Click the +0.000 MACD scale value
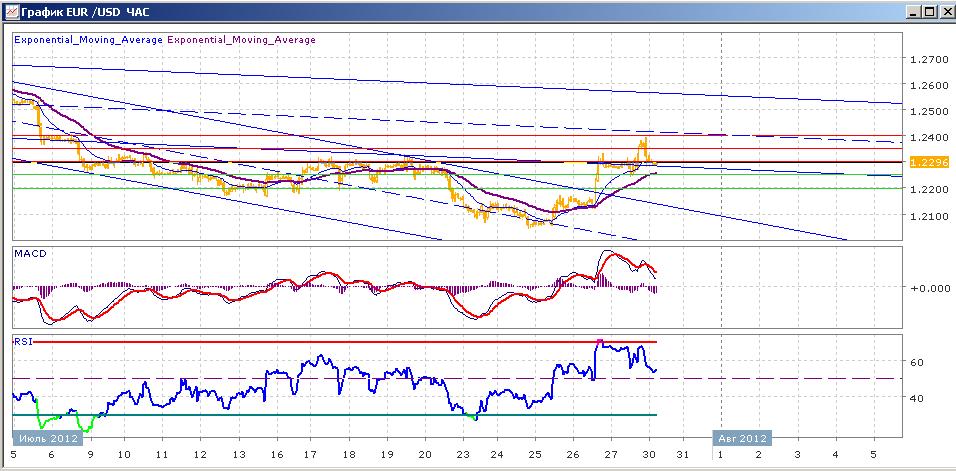Image resolution: width=956 pixels, height=471 pixels. [930, 288]
